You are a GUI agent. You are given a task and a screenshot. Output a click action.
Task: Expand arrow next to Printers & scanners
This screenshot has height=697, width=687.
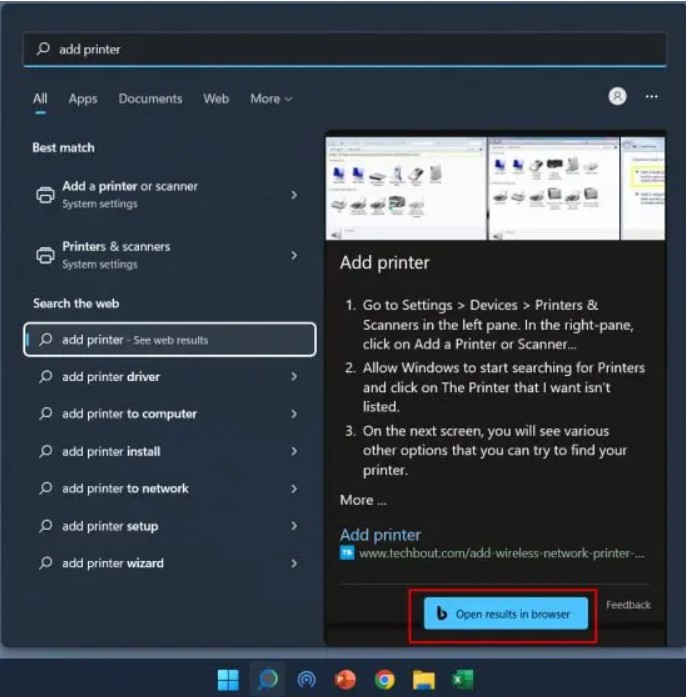pos(294,255)
